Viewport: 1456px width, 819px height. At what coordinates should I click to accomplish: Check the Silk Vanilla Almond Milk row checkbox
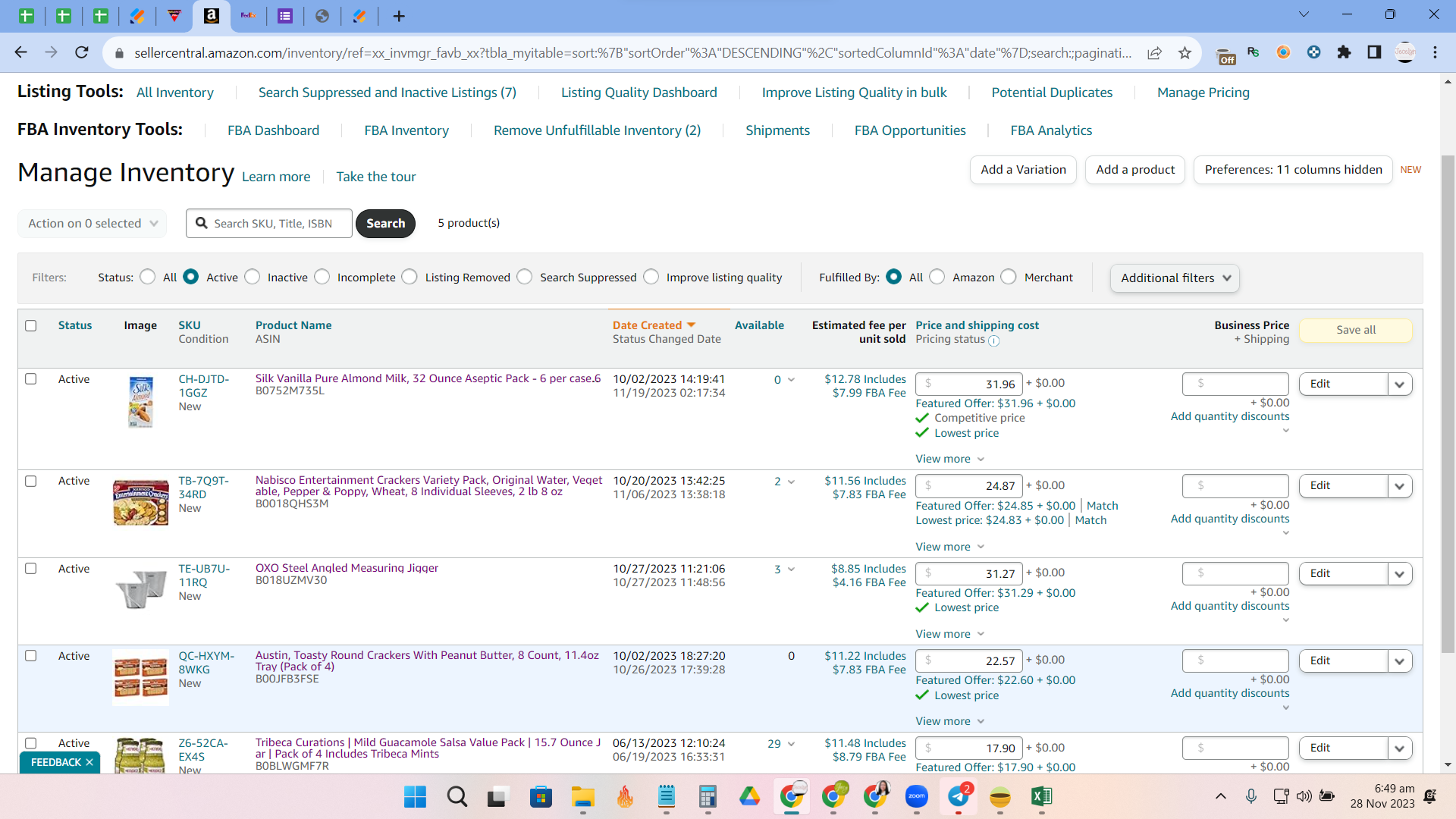[x=31, y=379]
